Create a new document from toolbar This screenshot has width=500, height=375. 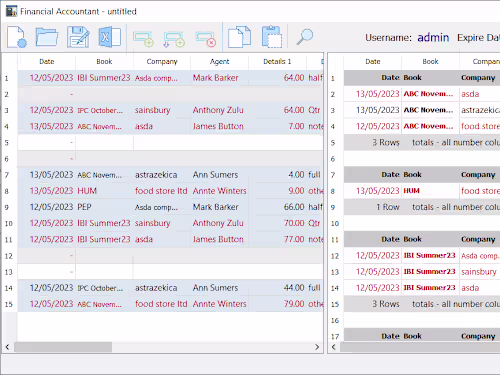(x=16, y=37)
